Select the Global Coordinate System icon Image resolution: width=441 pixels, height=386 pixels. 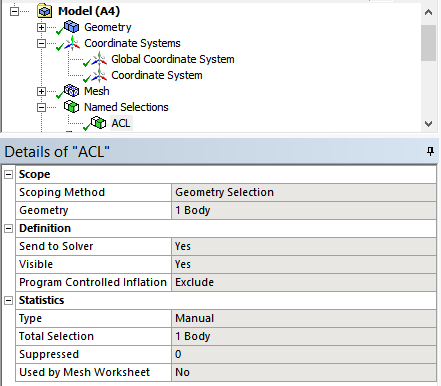99,59
